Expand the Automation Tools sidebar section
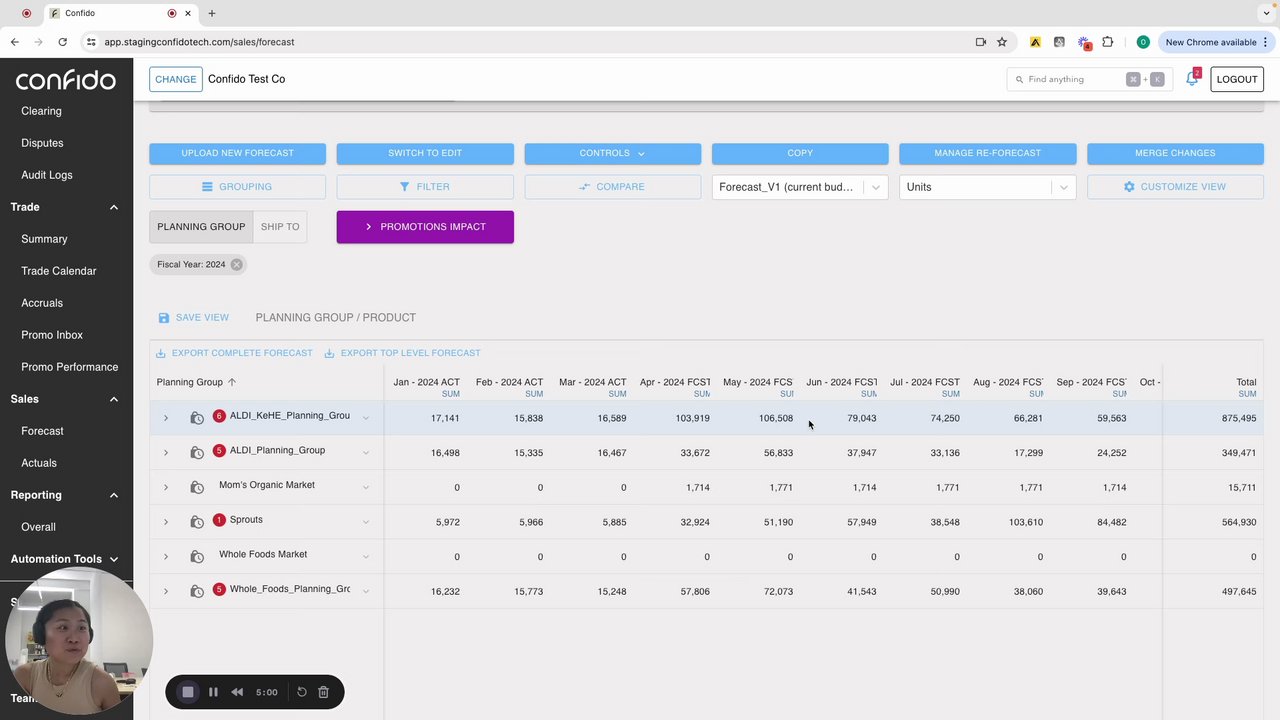Screen dimensions: 1280x720 tap(114, 559)
